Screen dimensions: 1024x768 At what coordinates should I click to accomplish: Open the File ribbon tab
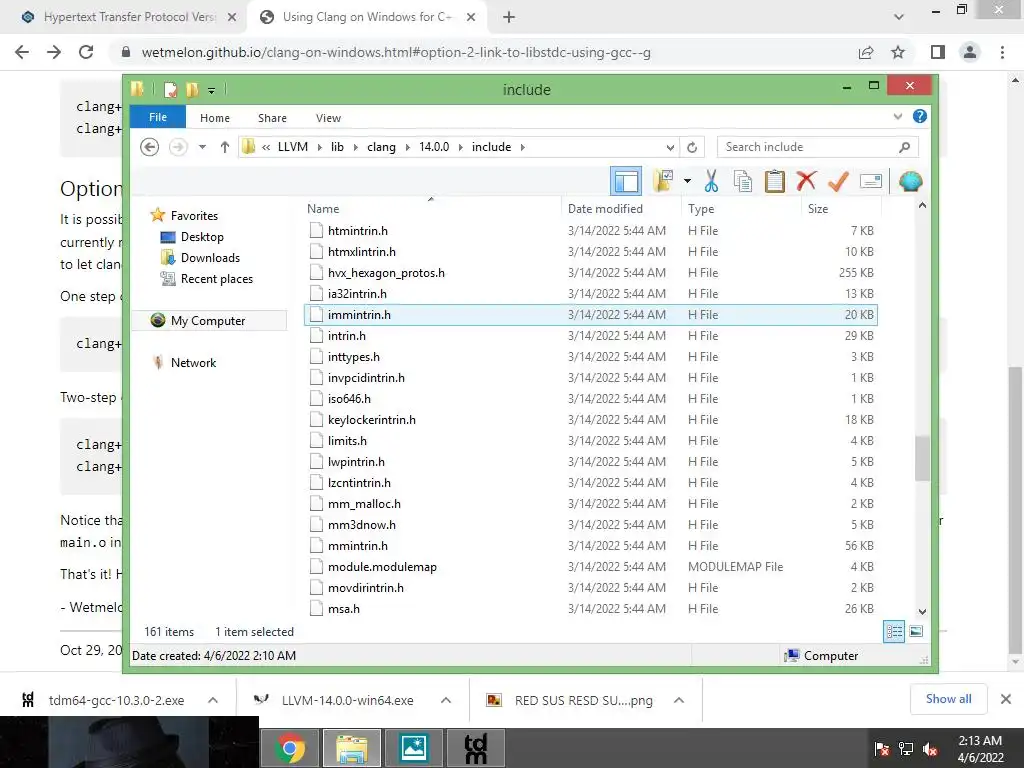pos(158,117)
